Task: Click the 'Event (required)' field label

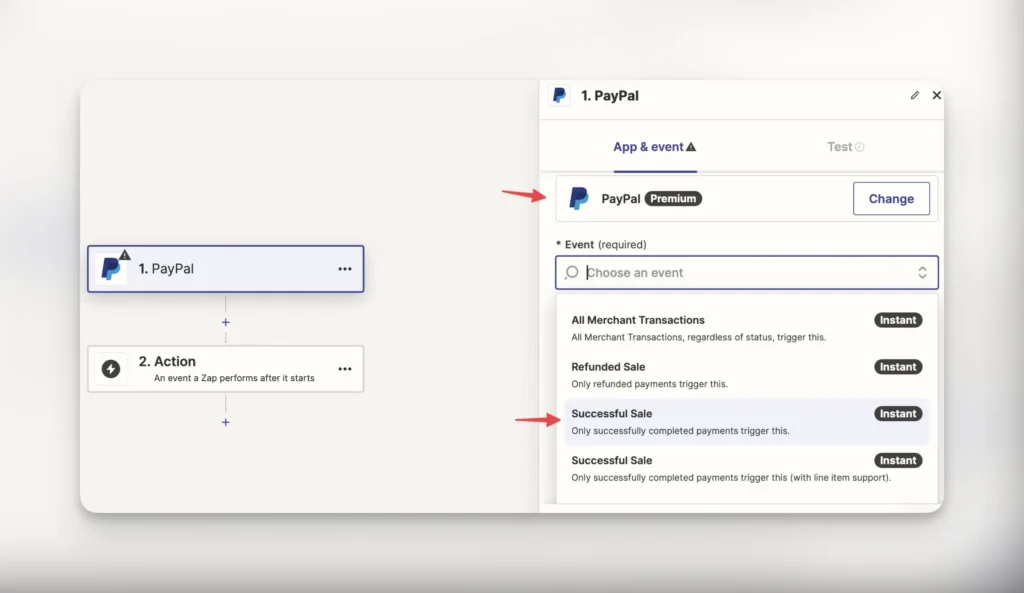Action: tap(601, 244)
